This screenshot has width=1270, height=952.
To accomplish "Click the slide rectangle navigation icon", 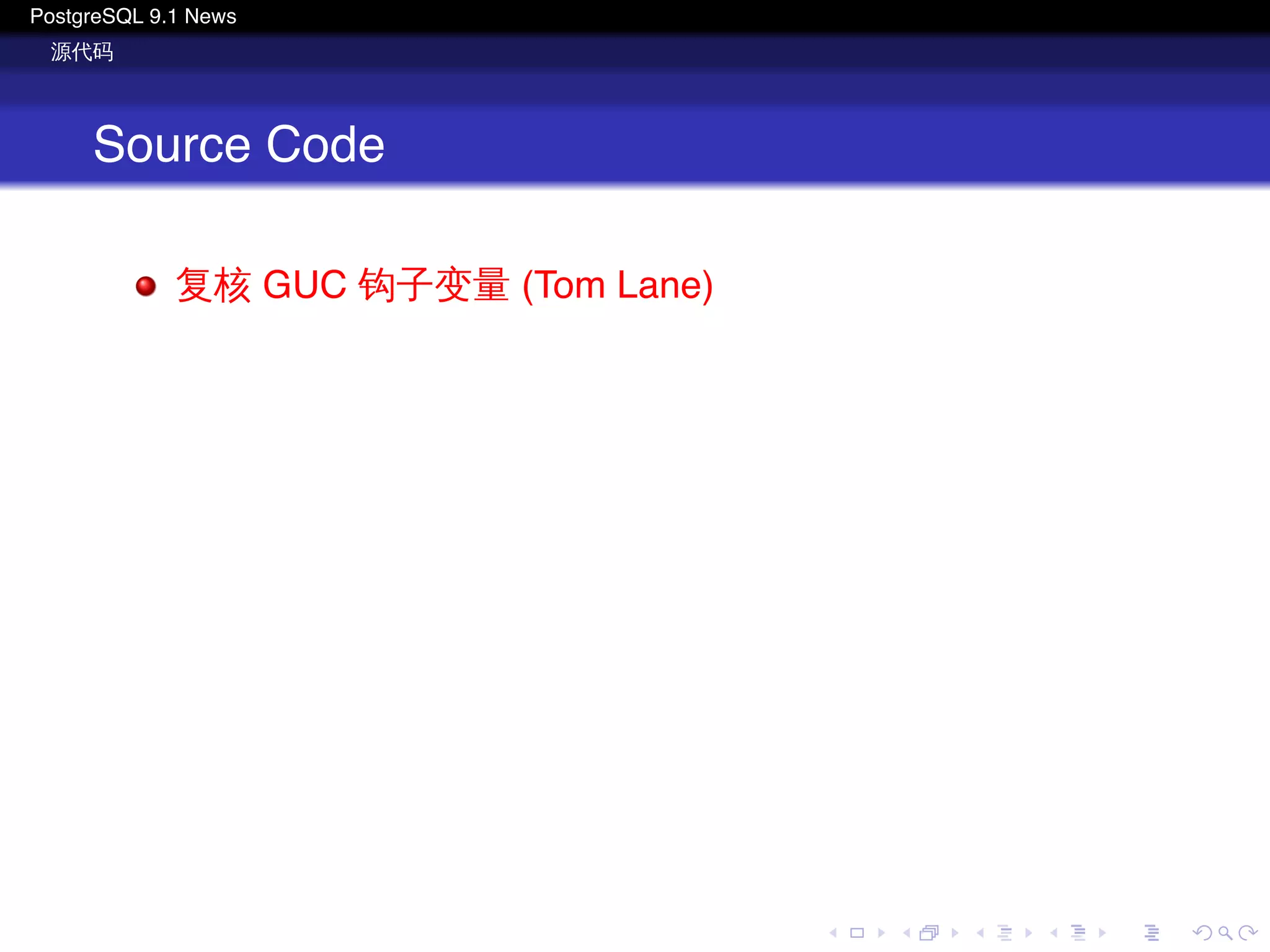I will [857, 932].
